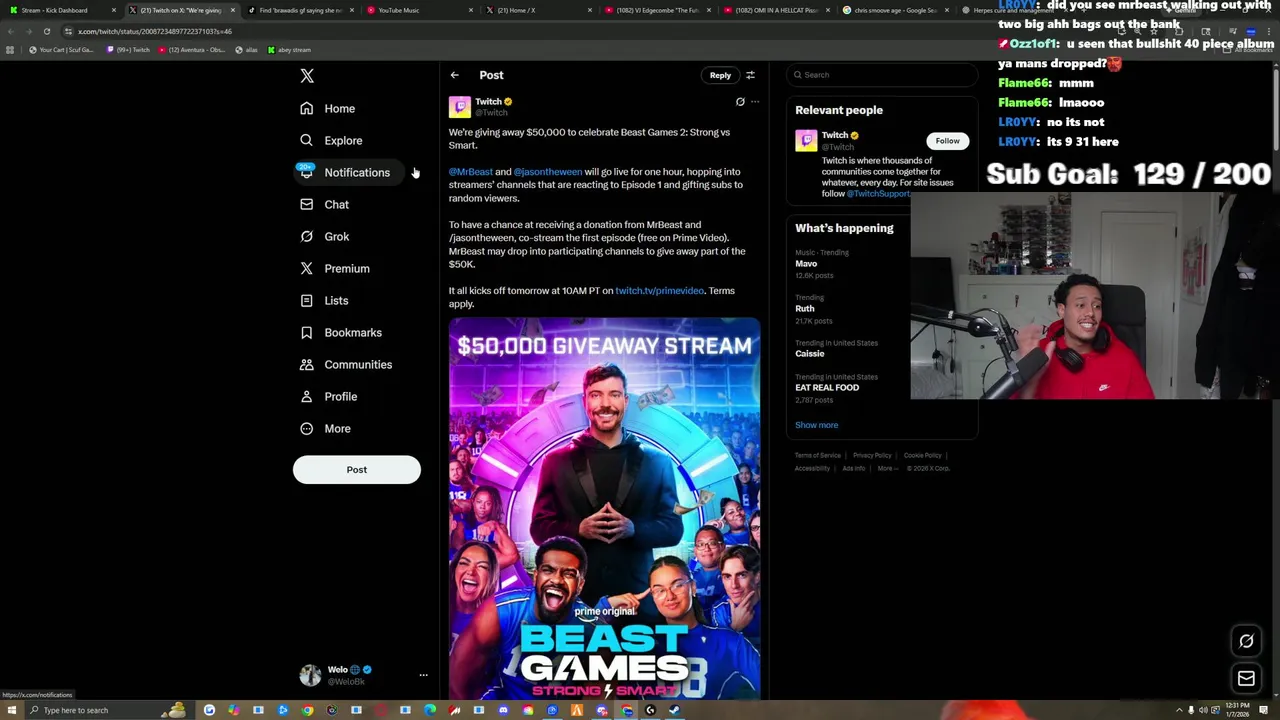Open Steam in taskbar

674,710
